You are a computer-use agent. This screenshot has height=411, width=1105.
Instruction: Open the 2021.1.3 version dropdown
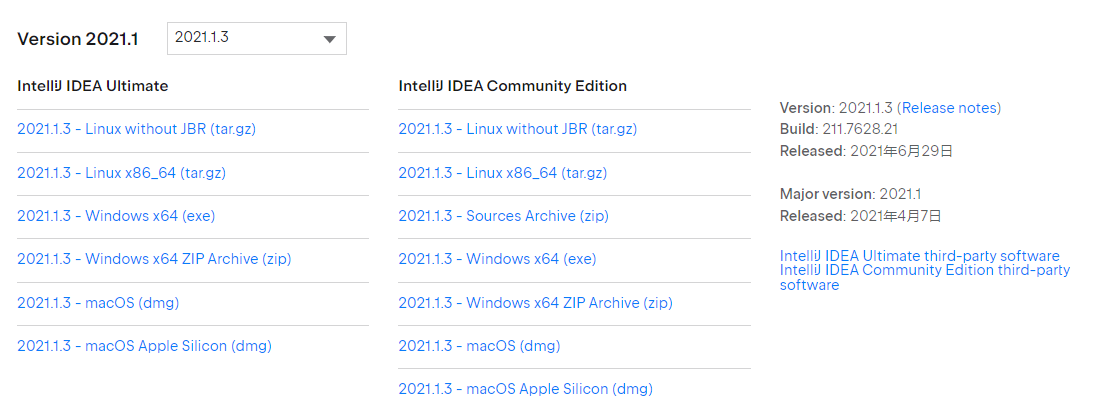pyautogui.click(x=256, y=38)
